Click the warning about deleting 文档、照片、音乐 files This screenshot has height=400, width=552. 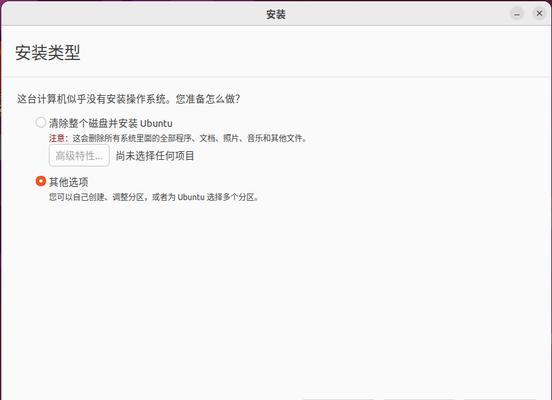coord(190,138)
